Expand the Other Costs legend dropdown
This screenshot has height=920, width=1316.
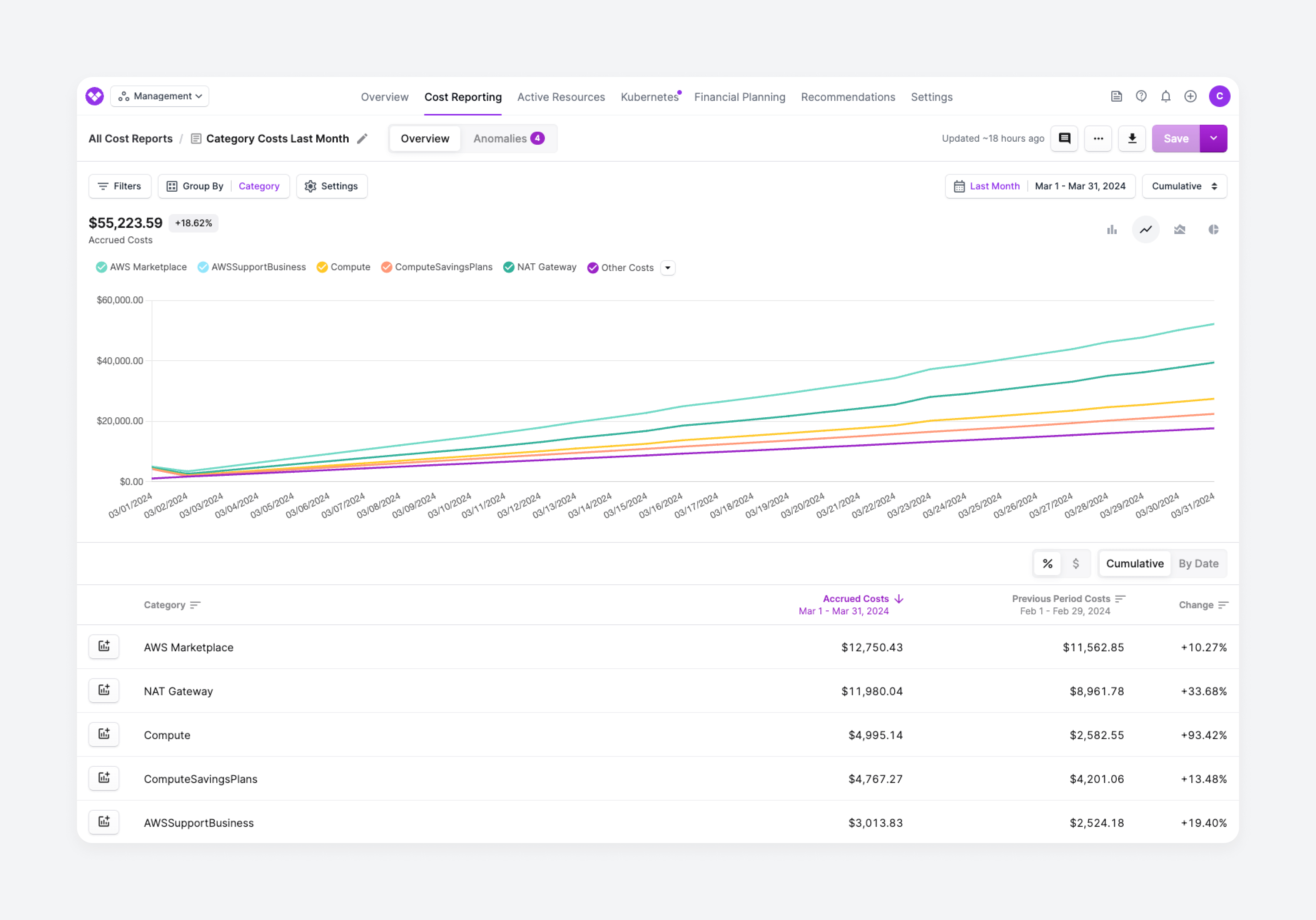click(x=668, y=268)
